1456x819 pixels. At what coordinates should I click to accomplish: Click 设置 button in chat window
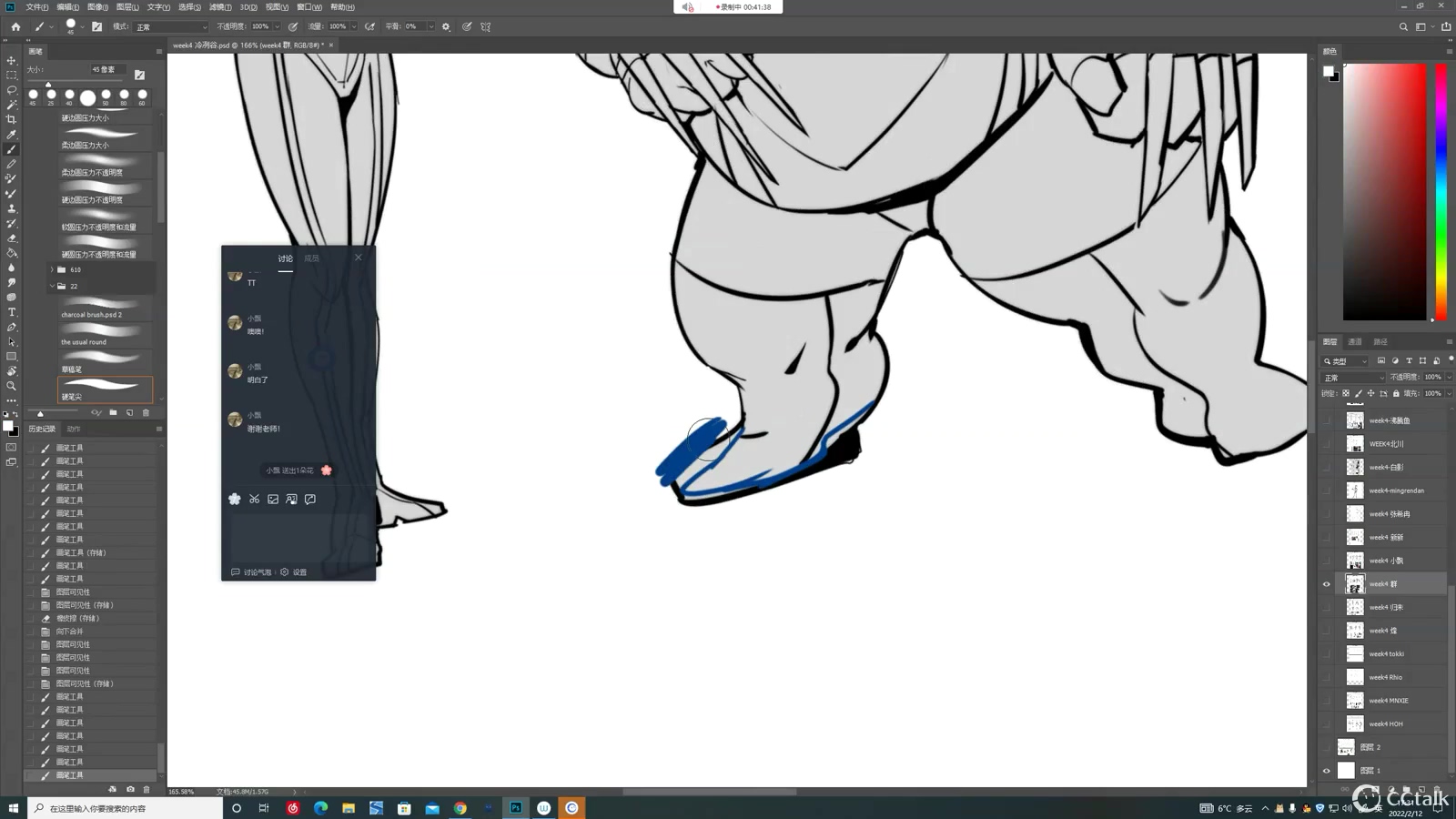[x=294, y=572]
